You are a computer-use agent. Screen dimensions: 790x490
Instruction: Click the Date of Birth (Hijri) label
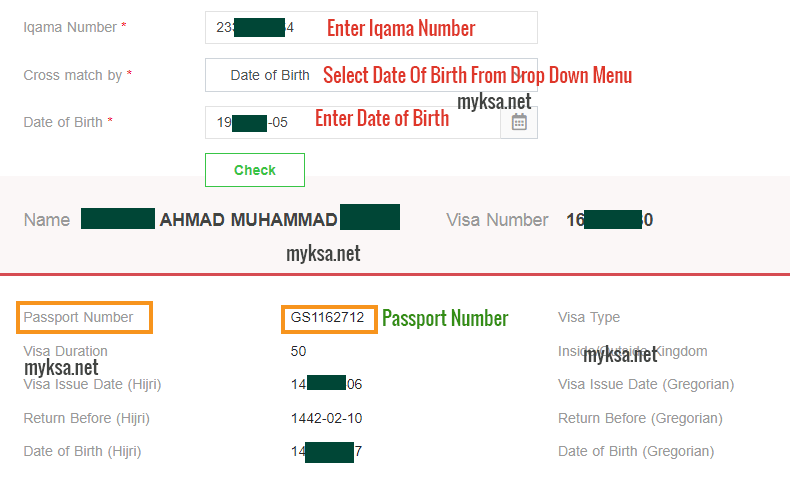(x=82, y=451)
